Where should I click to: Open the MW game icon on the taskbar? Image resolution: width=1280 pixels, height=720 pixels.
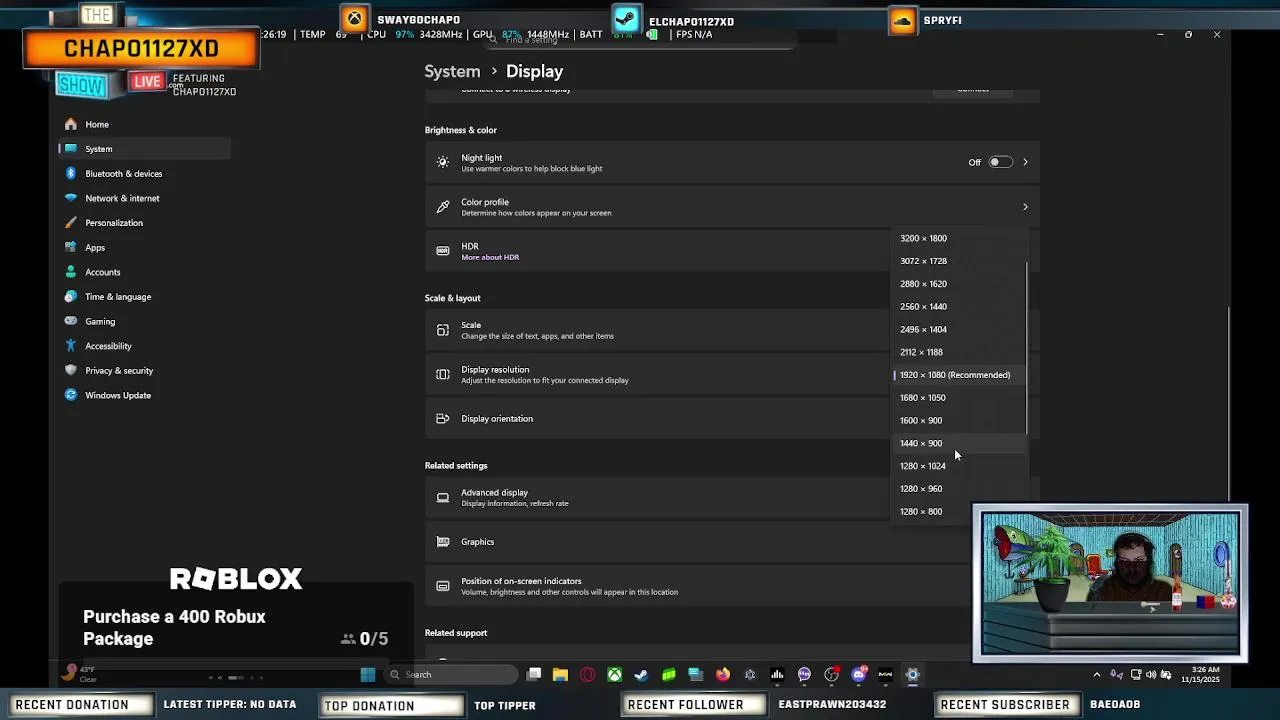pos(885,674)
